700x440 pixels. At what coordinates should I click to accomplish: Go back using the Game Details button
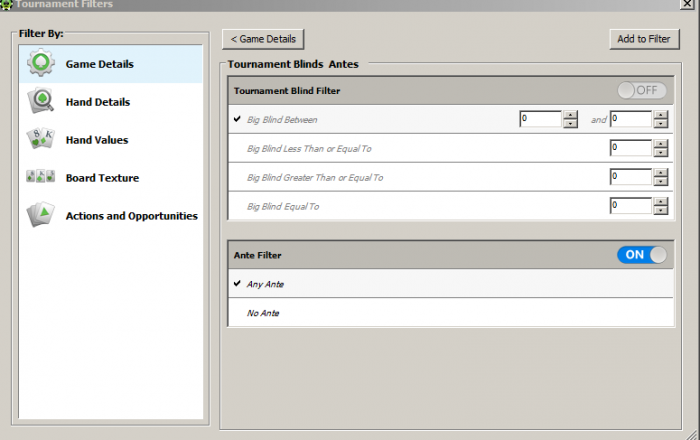(263, 39)
